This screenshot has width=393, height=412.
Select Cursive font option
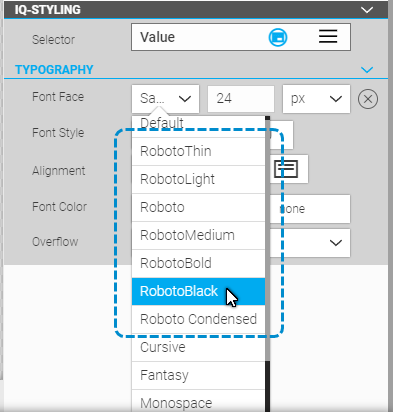198,347
